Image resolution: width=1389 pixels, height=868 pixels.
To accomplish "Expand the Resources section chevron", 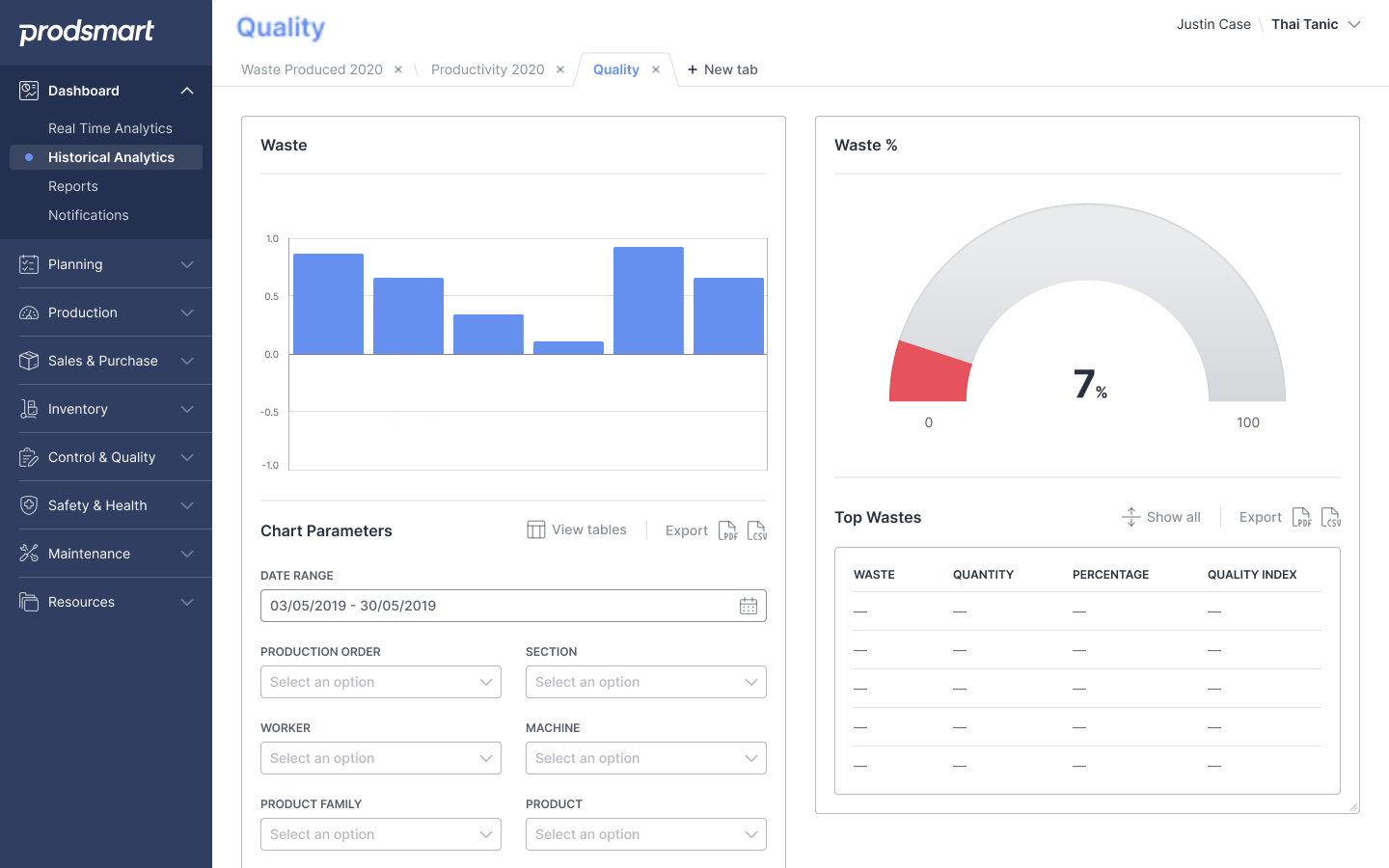I will 187,602.
